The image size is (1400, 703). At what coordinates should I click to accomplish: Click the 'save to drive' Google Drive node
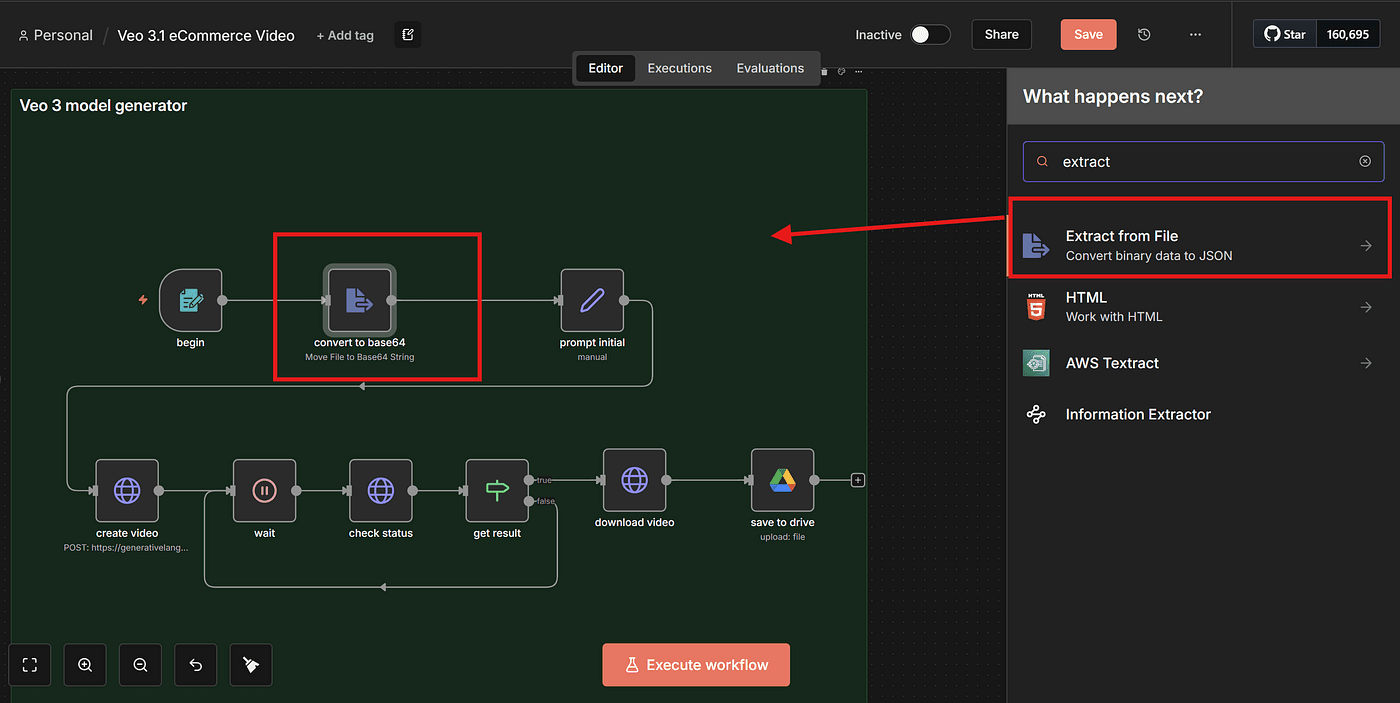coord(782,481)
